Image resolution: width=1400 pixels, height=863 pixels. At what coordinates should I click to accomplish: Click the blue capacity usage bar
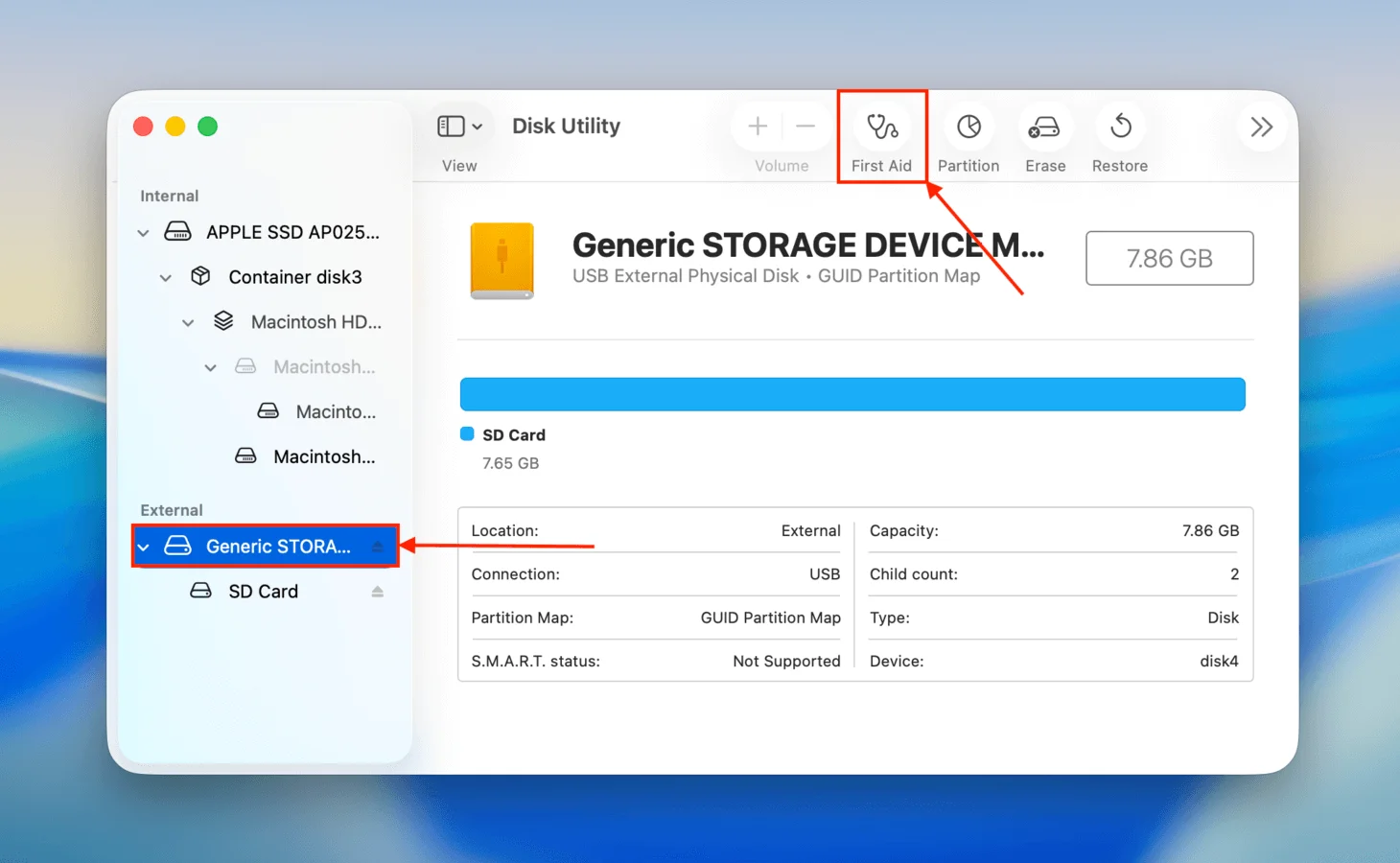pyautogui.click(x=852, y=393)
